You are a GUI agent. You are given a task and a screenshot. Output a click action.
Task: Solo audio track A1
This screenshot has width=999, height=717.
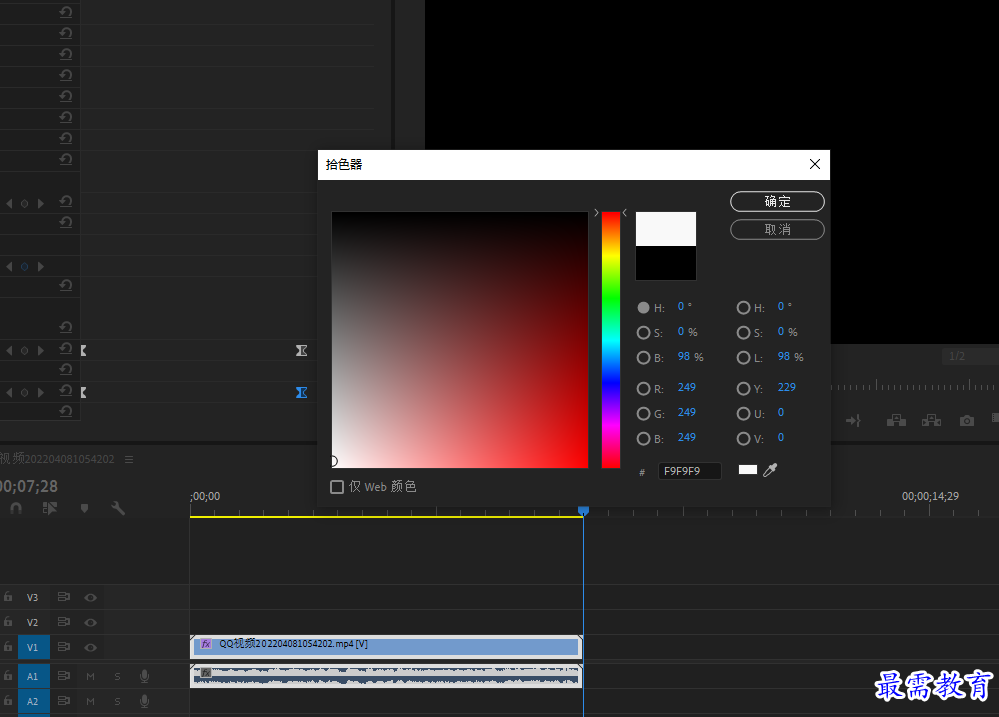click(x=117, y=676)
